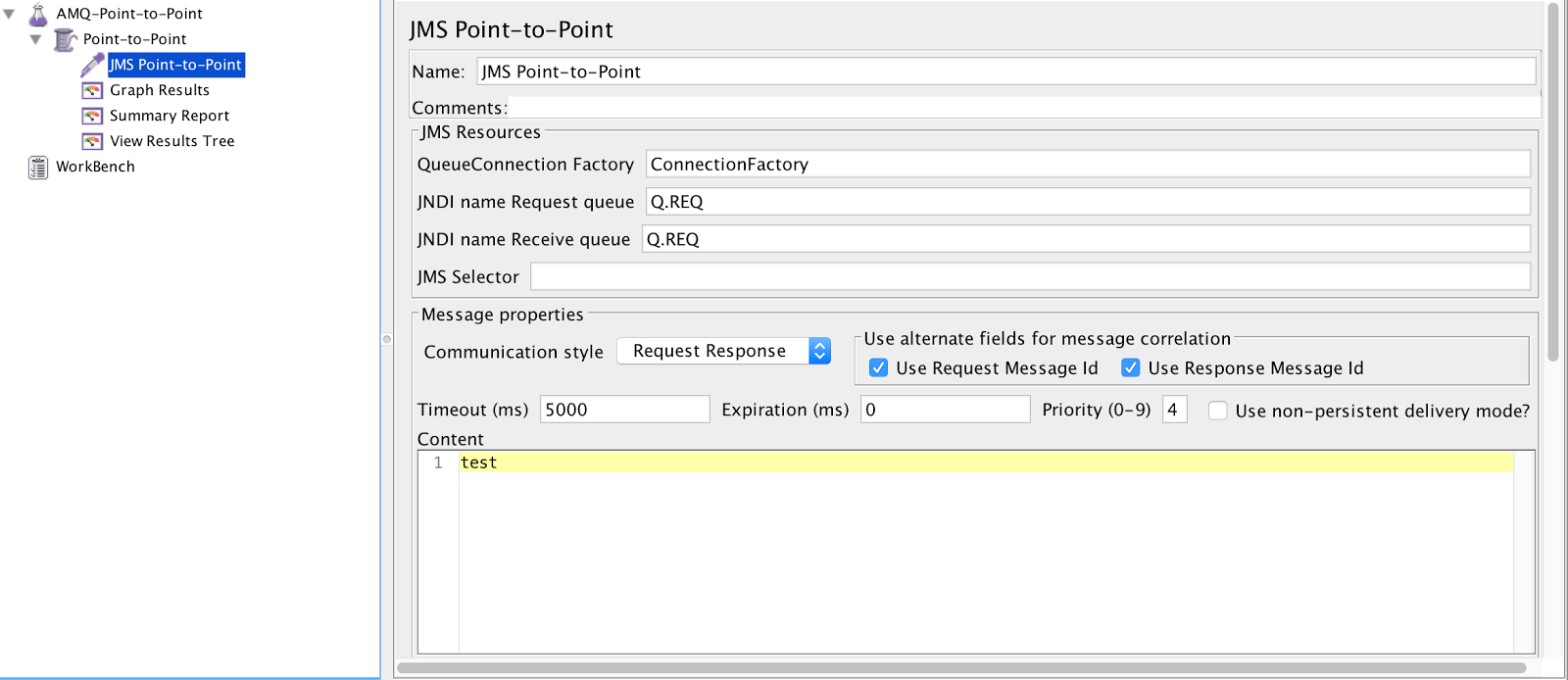
Task: Select View Results Tree in the tree
Action: (172, 141)
